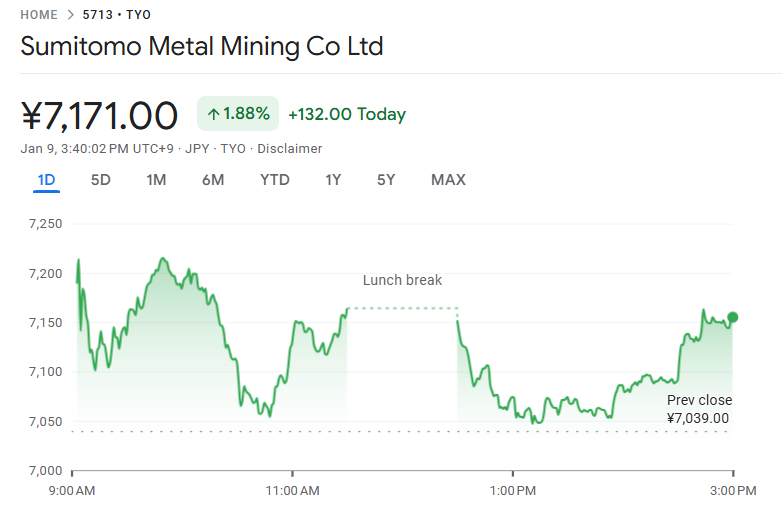Show the 1M chart range

coord(156,180)
